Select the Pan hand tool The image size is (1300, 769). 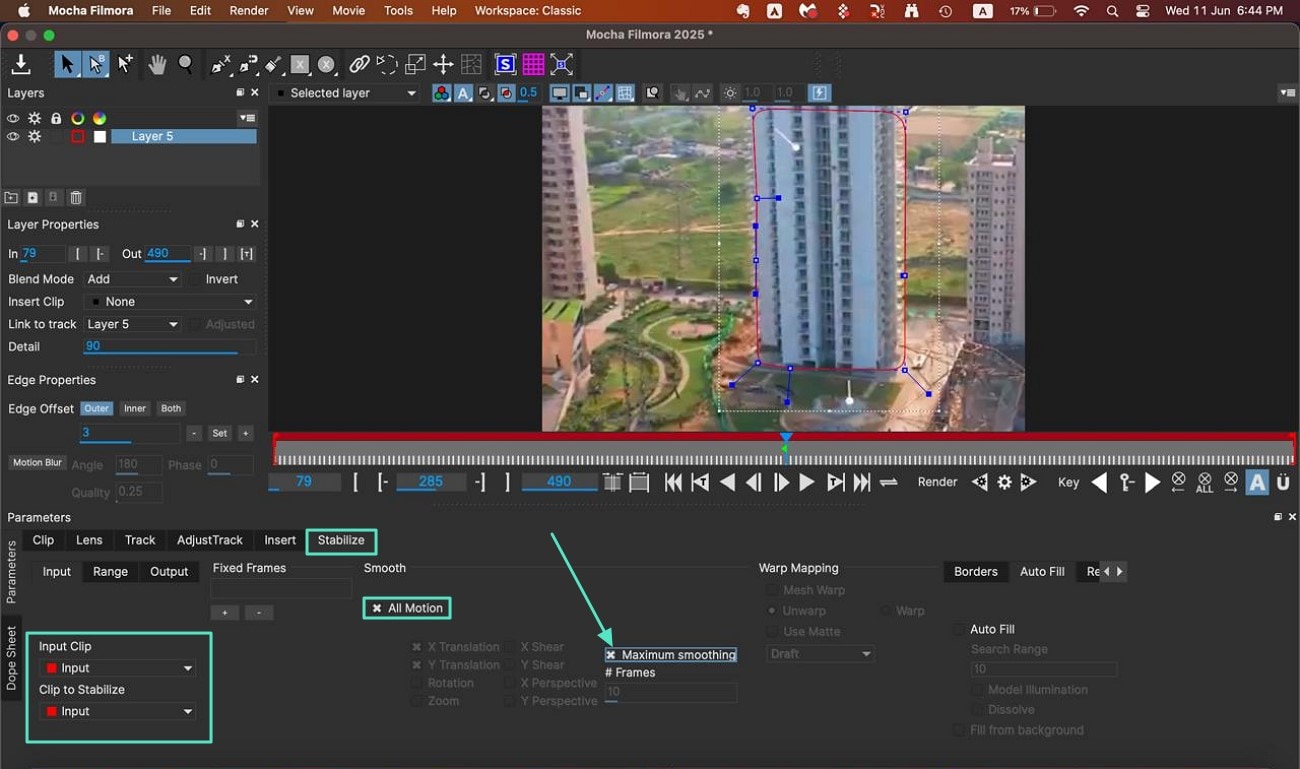[157, 65]
